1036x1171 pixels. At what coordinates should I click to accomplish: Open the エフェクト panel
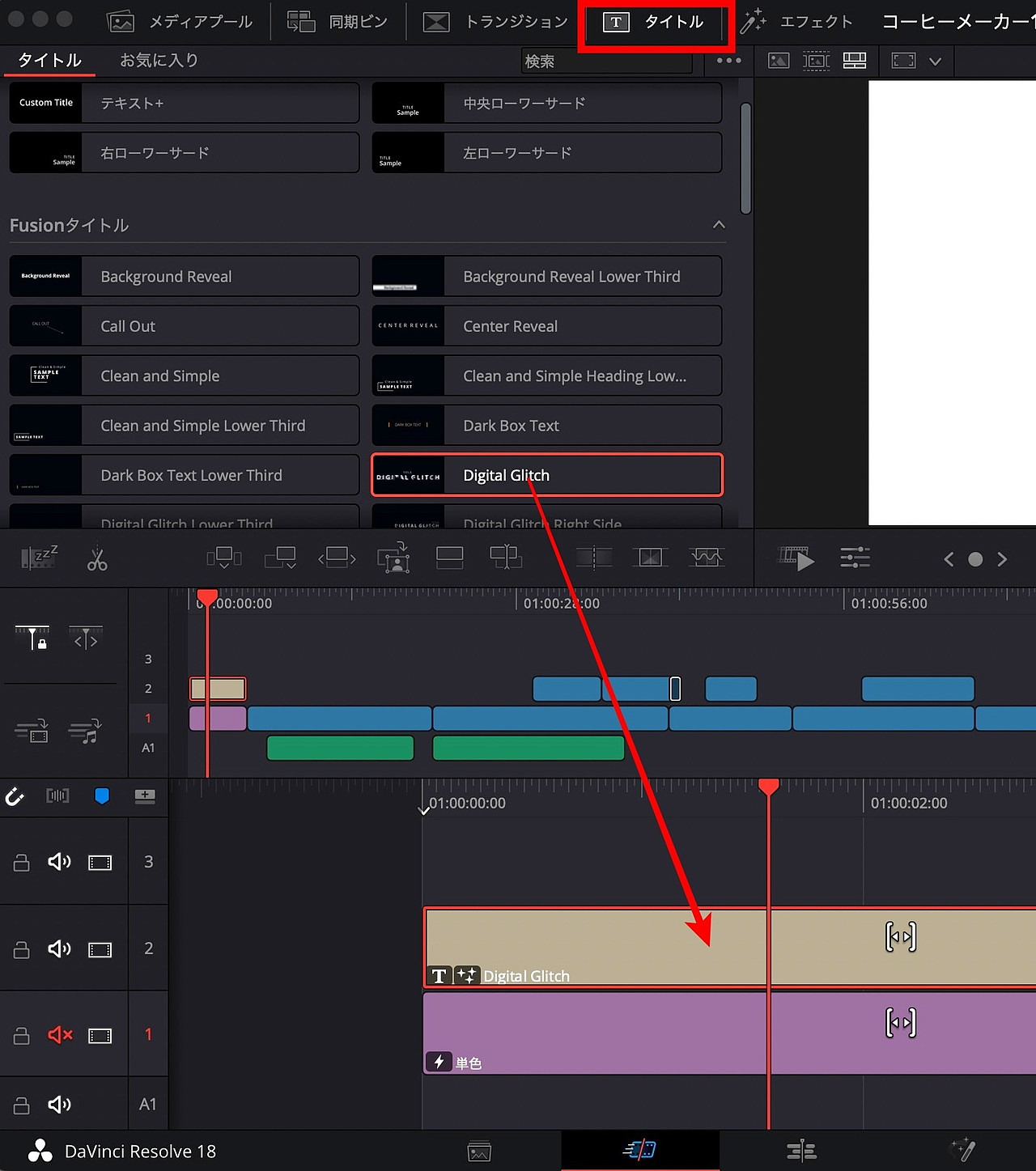[796, 22]
